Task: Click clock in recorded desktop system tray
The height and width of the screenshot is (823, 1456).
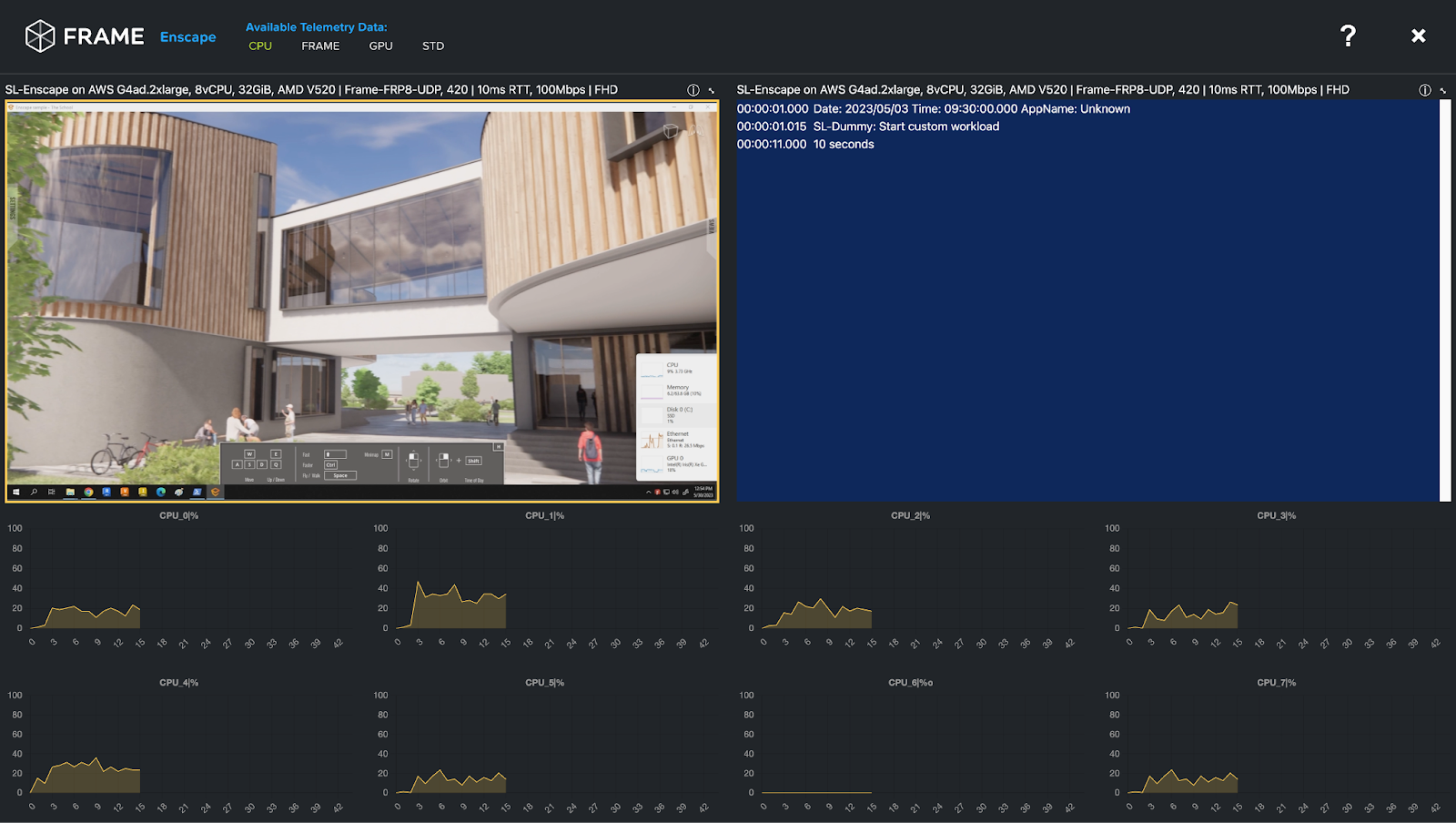Action: (x=703, y=492)
